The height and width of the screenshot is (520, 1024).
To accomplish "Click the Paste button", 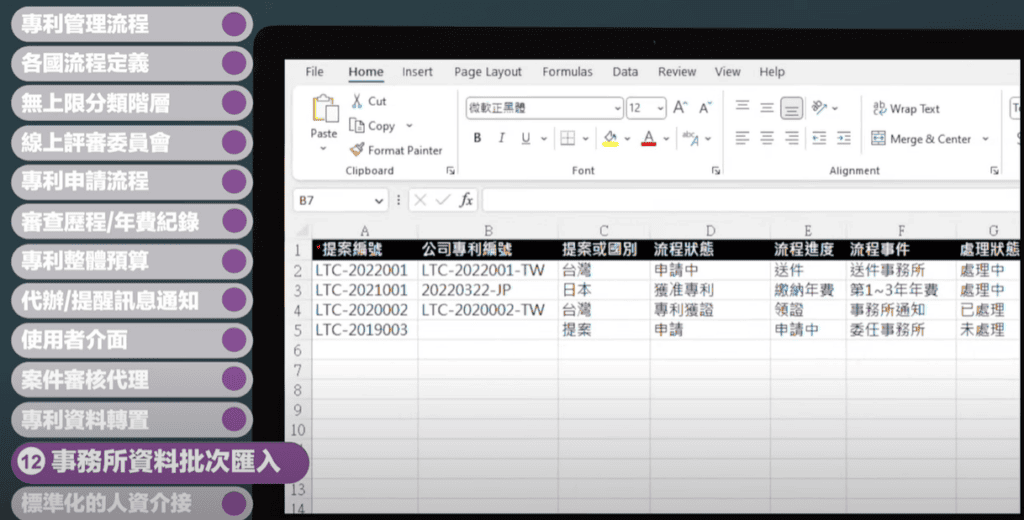I will pos(324,120).
